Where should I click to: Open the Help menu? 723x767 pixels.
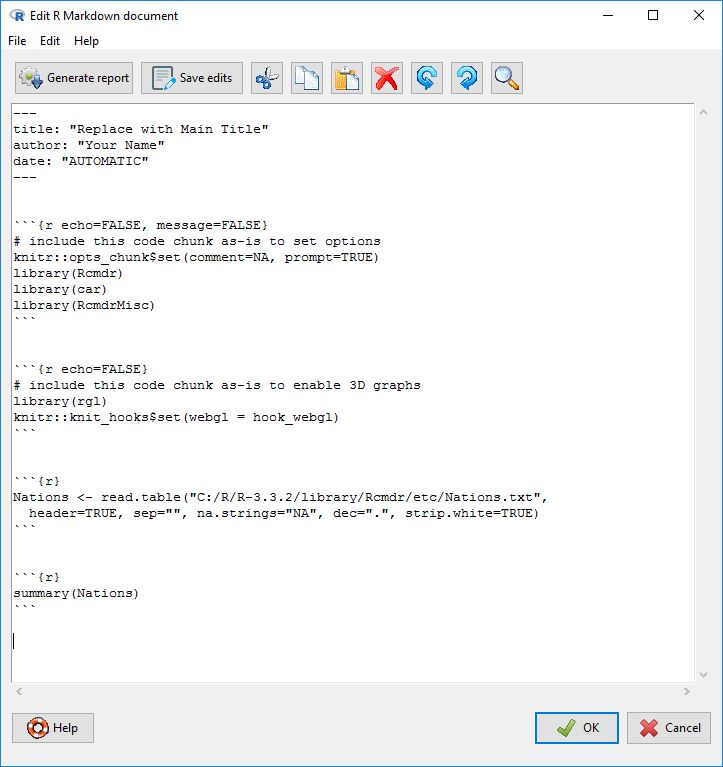tap(87, 41)
